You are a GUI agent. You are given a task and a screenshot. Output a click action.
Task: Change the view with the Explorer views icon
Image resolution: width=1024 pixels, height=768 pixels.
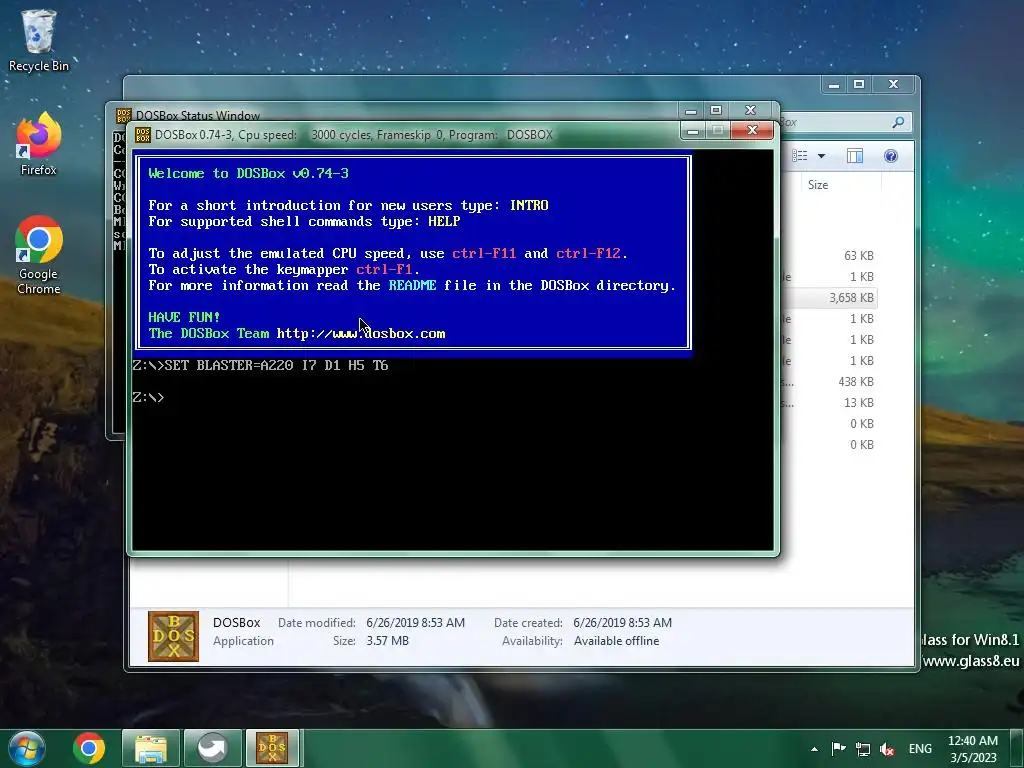800,156
